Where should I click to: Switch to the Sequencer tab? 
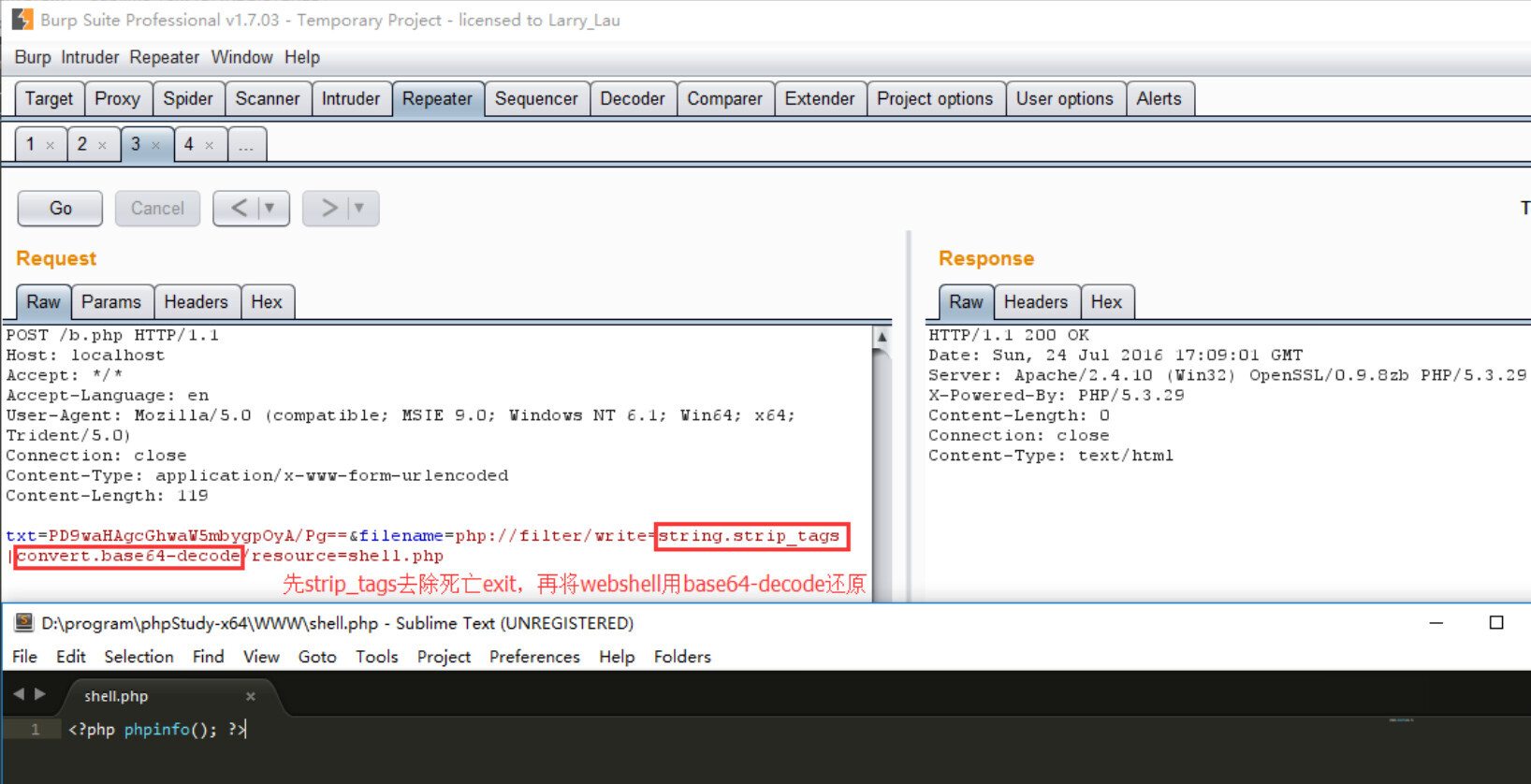[x=536, y=98]
